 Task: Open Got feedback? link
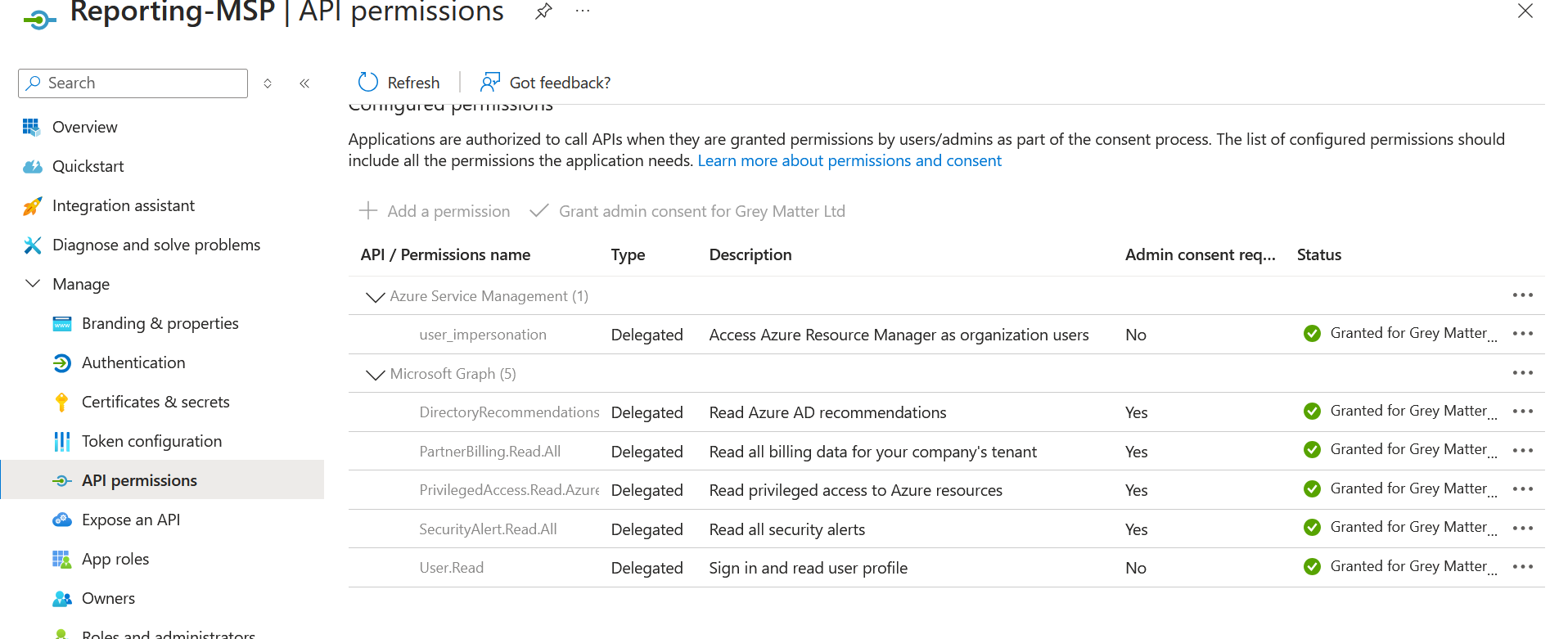[560, 83]
